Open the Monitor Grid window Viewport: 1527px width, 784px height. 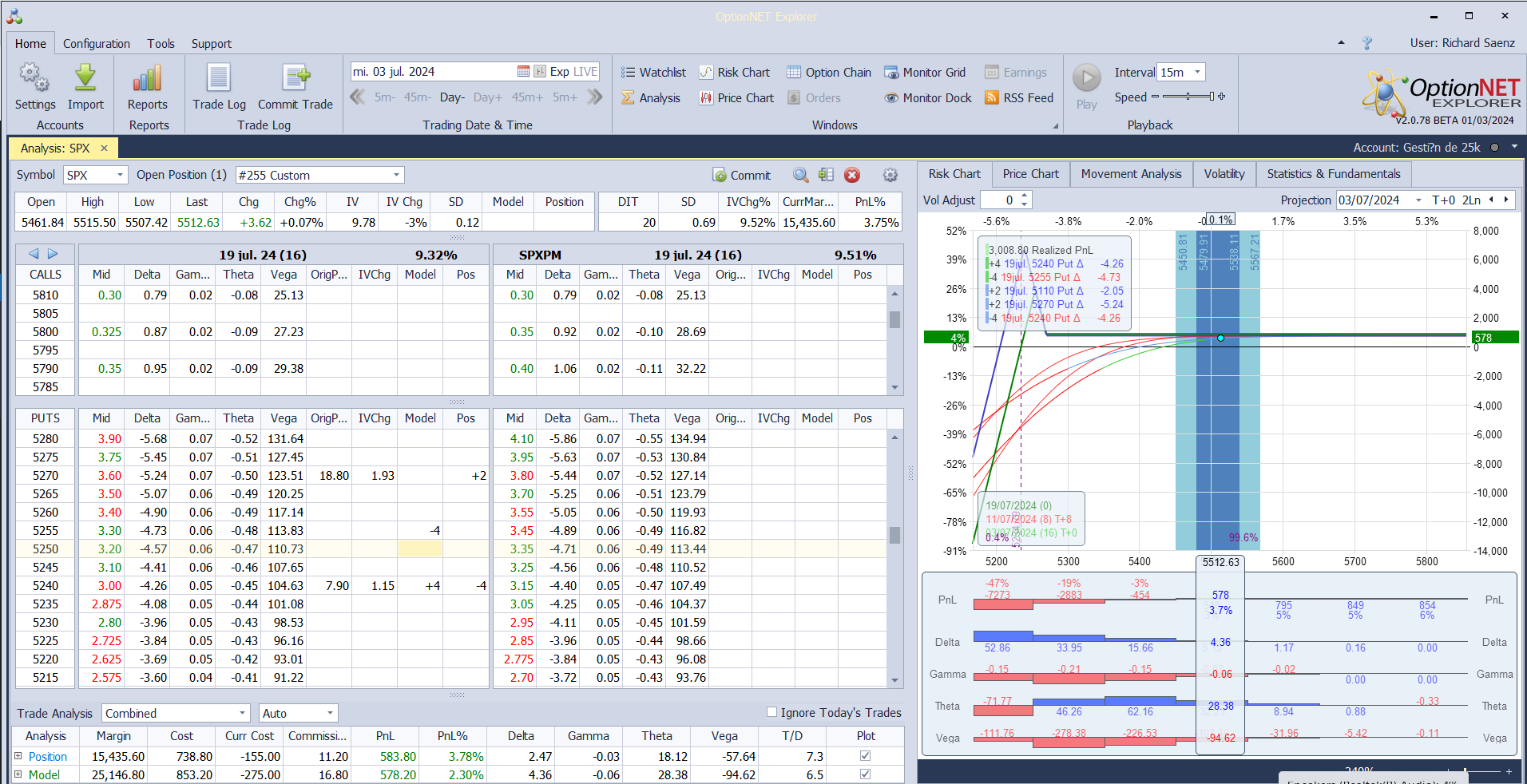point(925,73)
